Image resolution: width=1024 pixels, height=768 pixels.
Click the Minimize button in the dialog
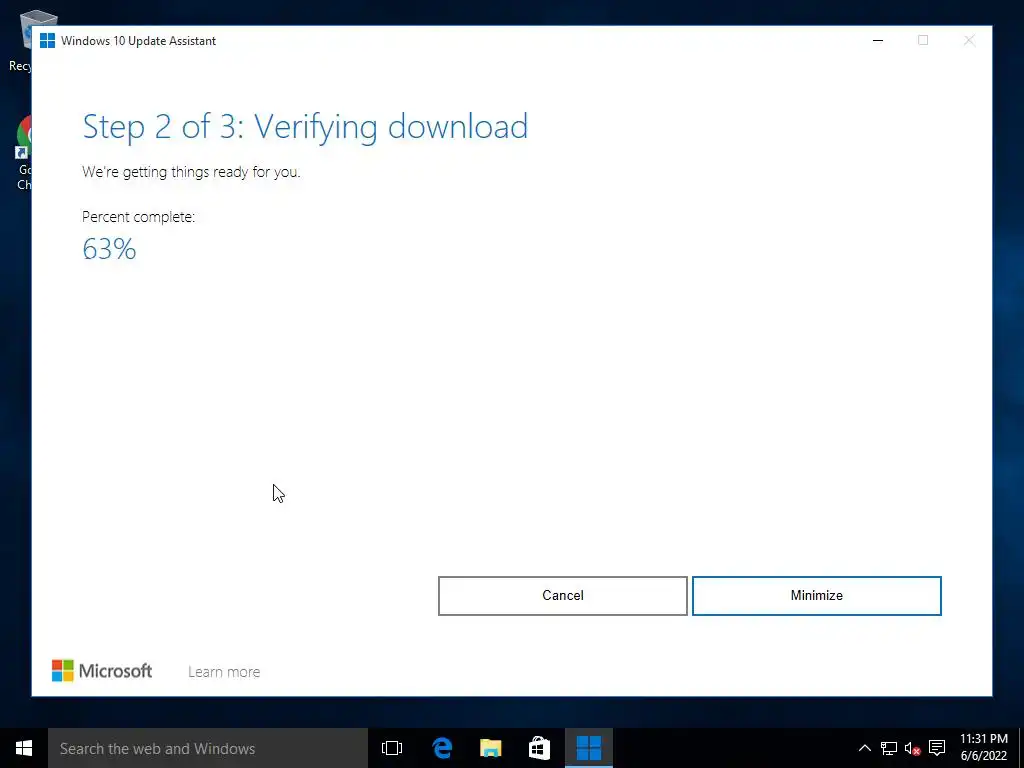(x=816, y=596)
